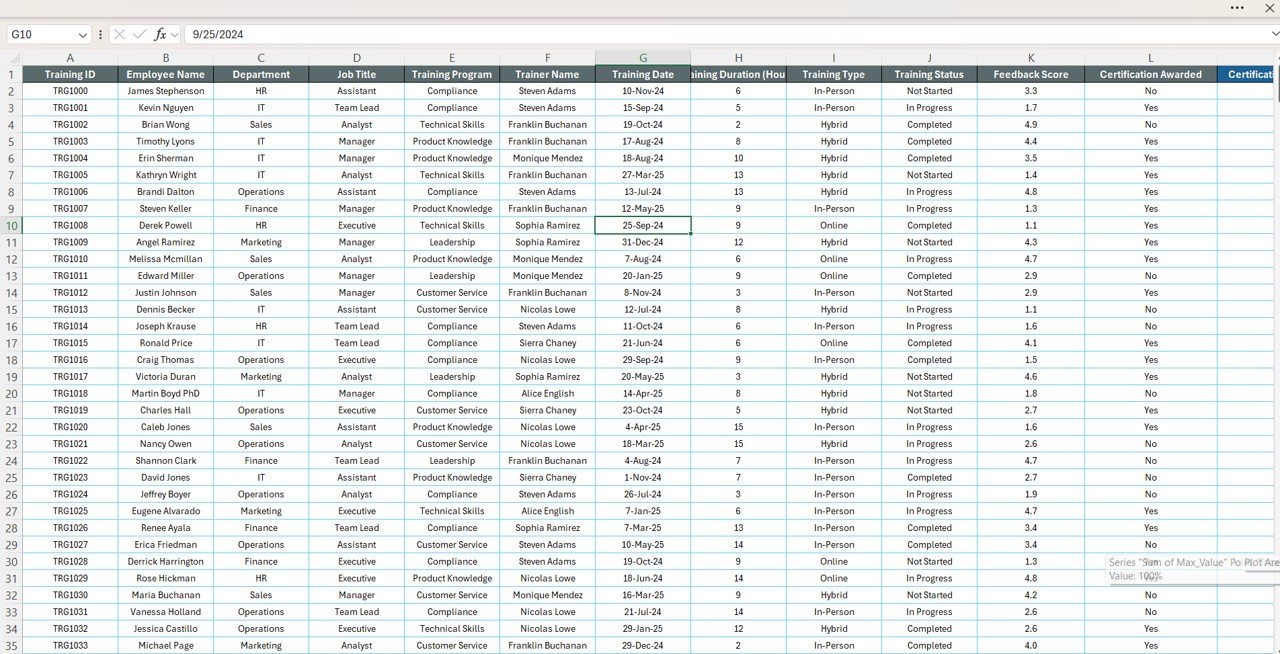1280x654 pixels.
Task: Click the formula bar input field
Action: (x=400, y=33)
